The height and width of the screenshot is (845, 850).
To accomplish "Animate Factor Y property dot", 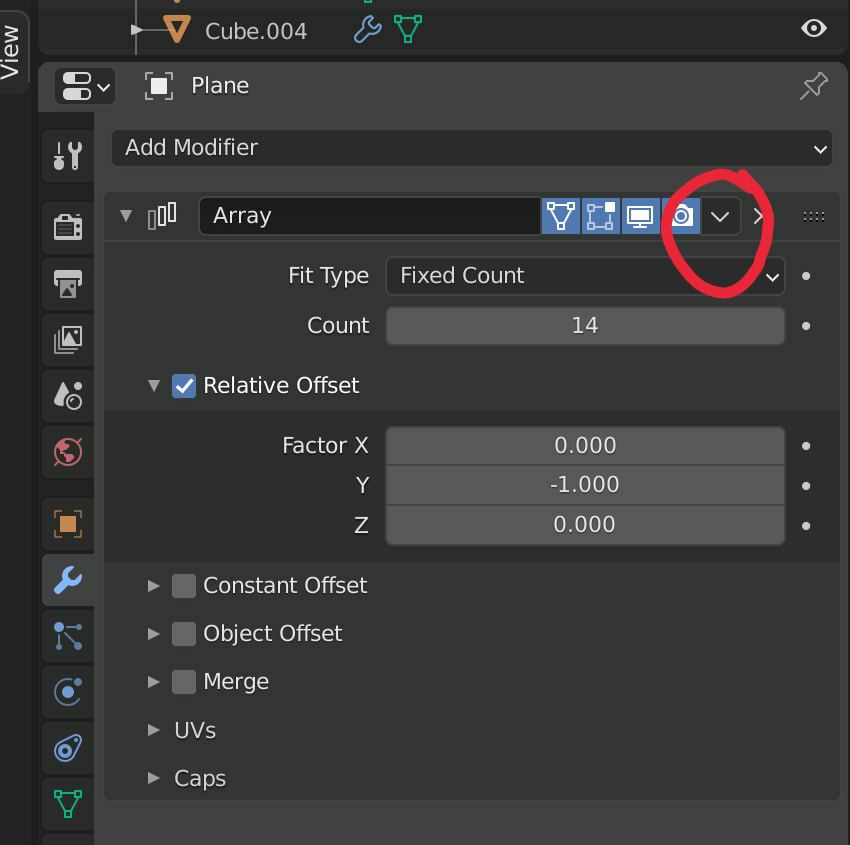I will pos(806,486).
